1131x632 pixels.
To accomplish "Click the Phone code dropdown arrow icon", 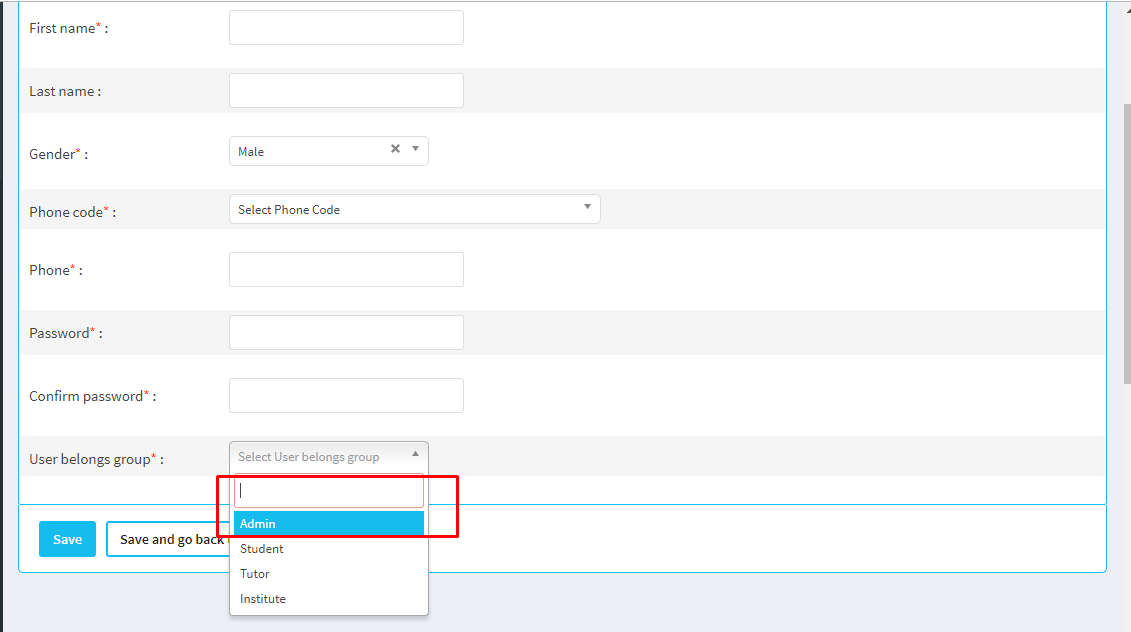I will click(x=587, y=208).
